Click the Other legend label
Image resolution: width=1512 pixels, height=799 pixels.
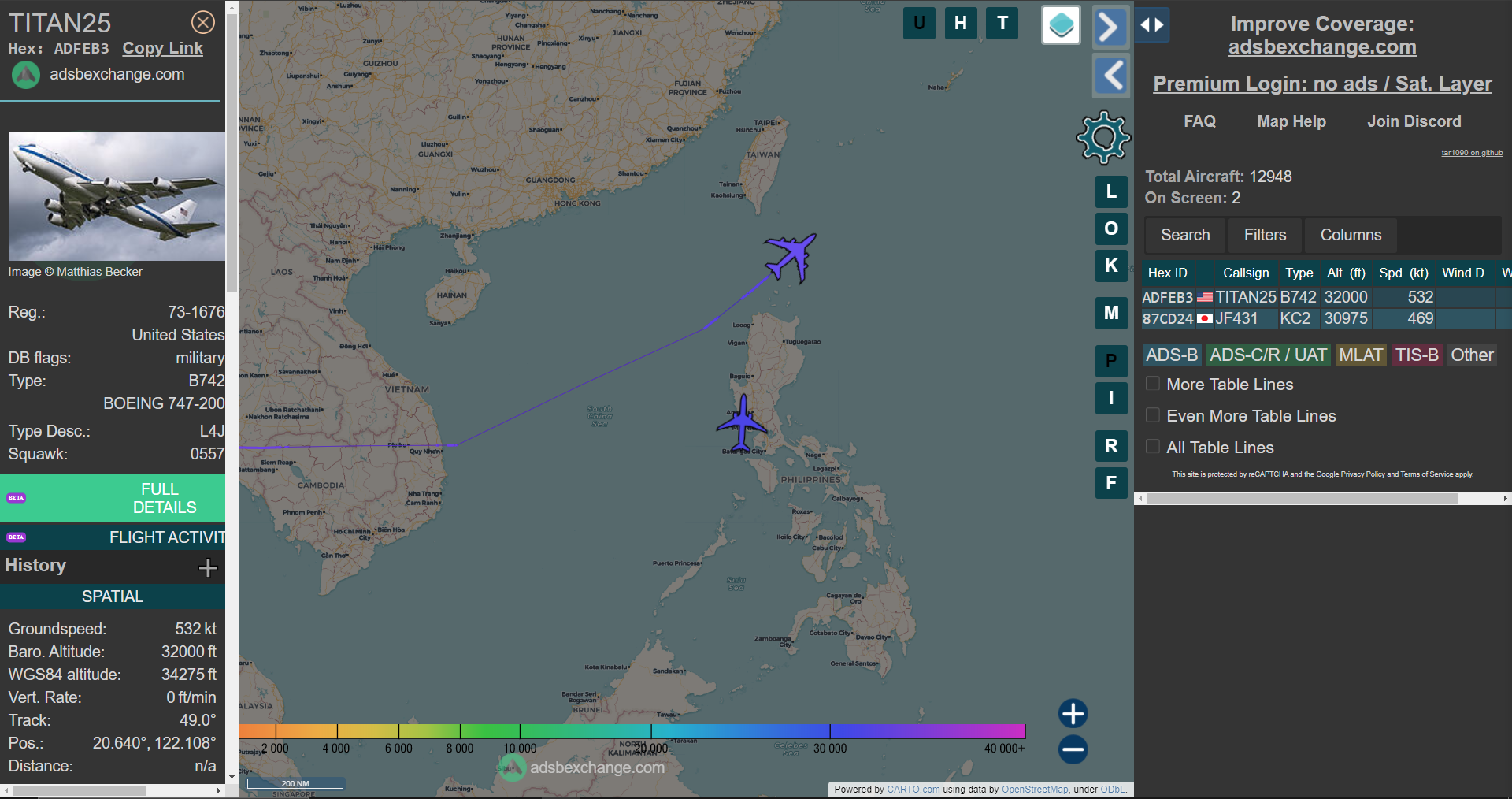click(1472, 355)
